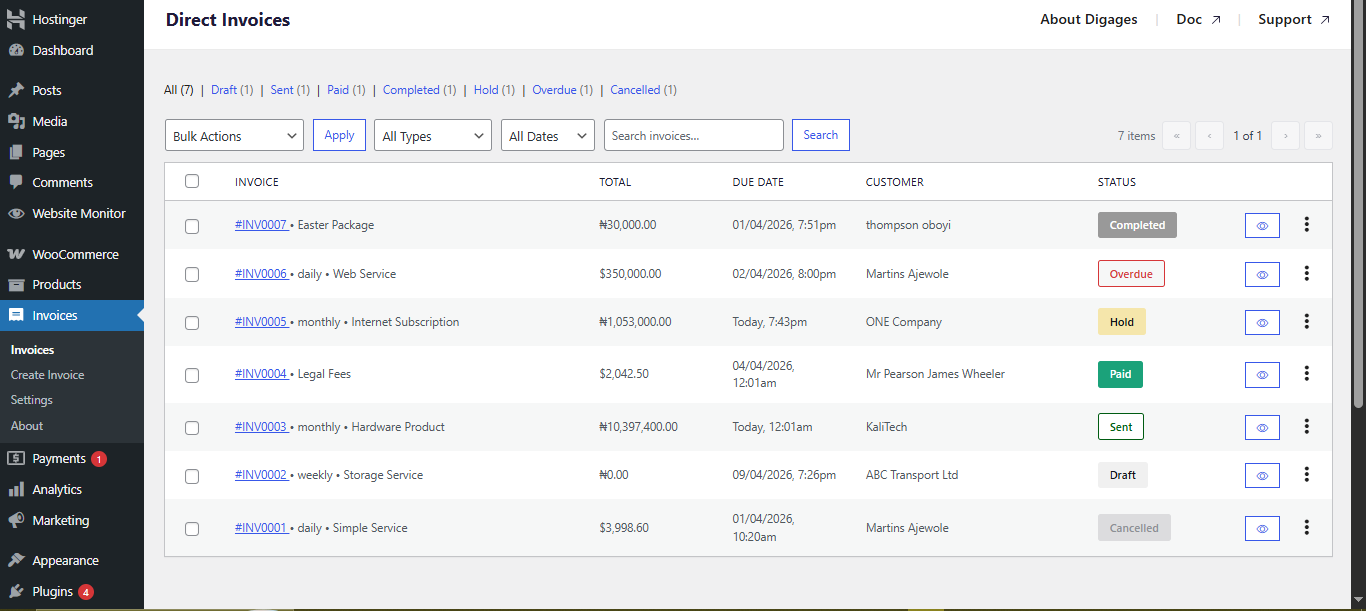Open Create Invoice submenu item
Screen dimensions: 1366x611
pos(47,375)
